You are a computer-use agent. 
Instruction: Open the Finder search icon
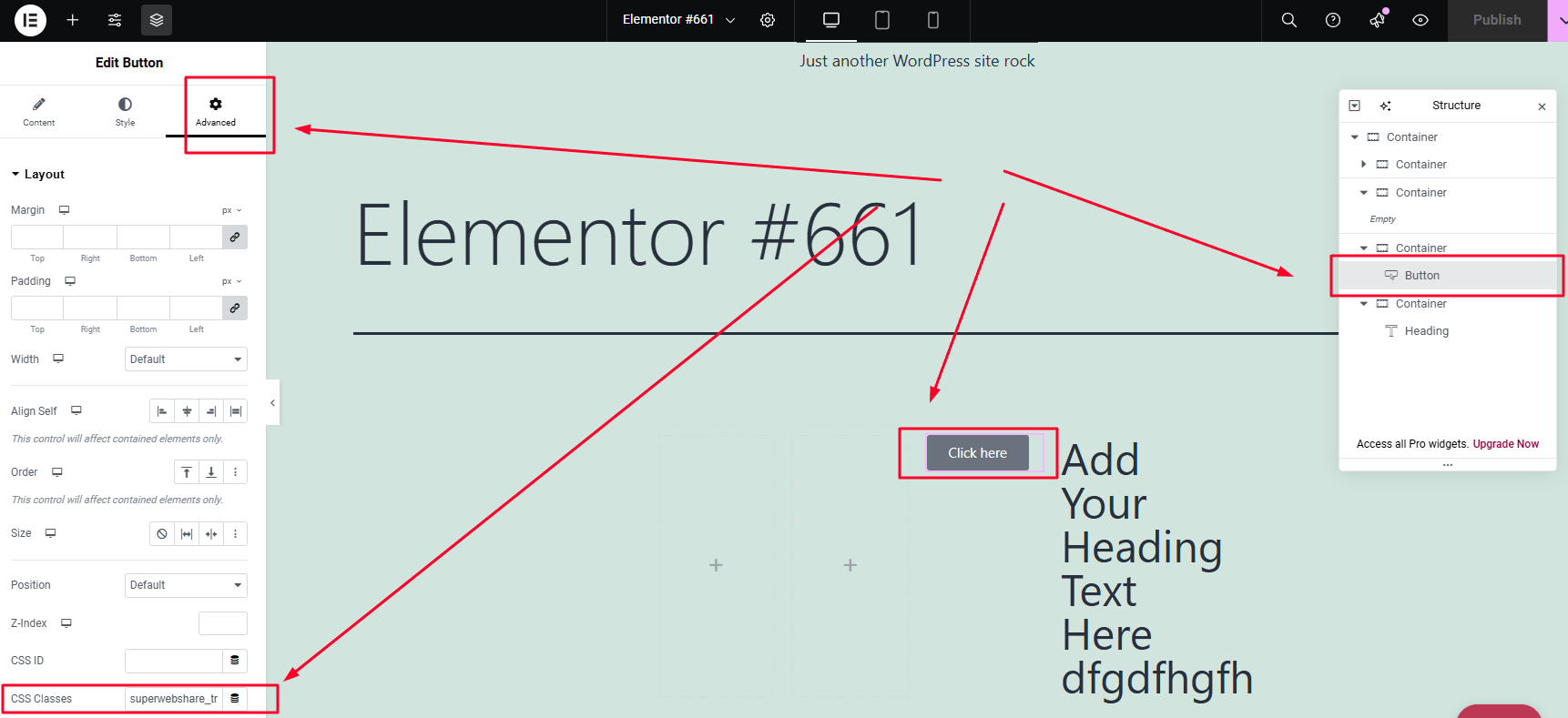[1289, 20]
